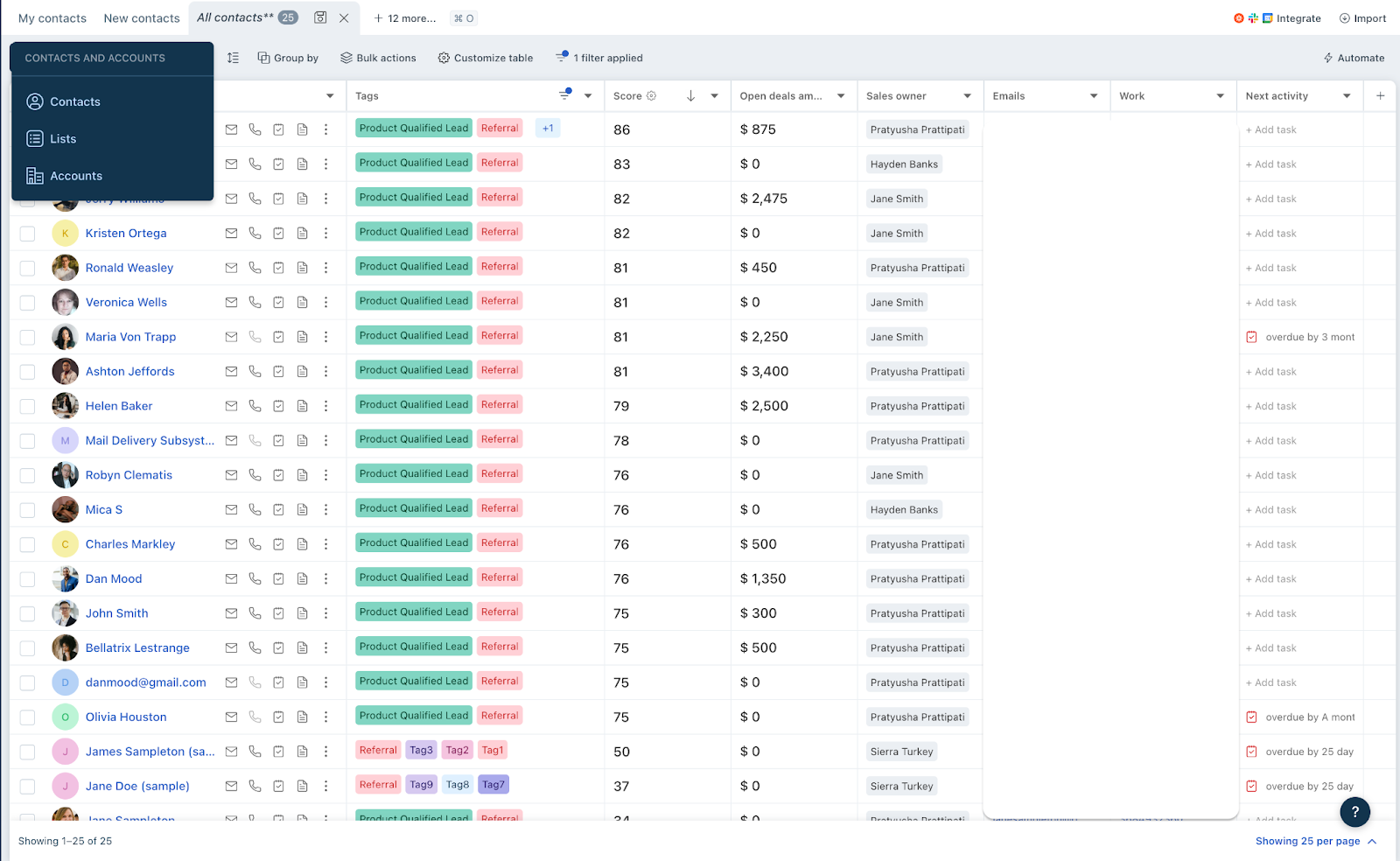Image resolution: width=1400 pixels, height=861 pixels.
Task: Select the Kristen Ortega row checkbox
Action: 28,234
